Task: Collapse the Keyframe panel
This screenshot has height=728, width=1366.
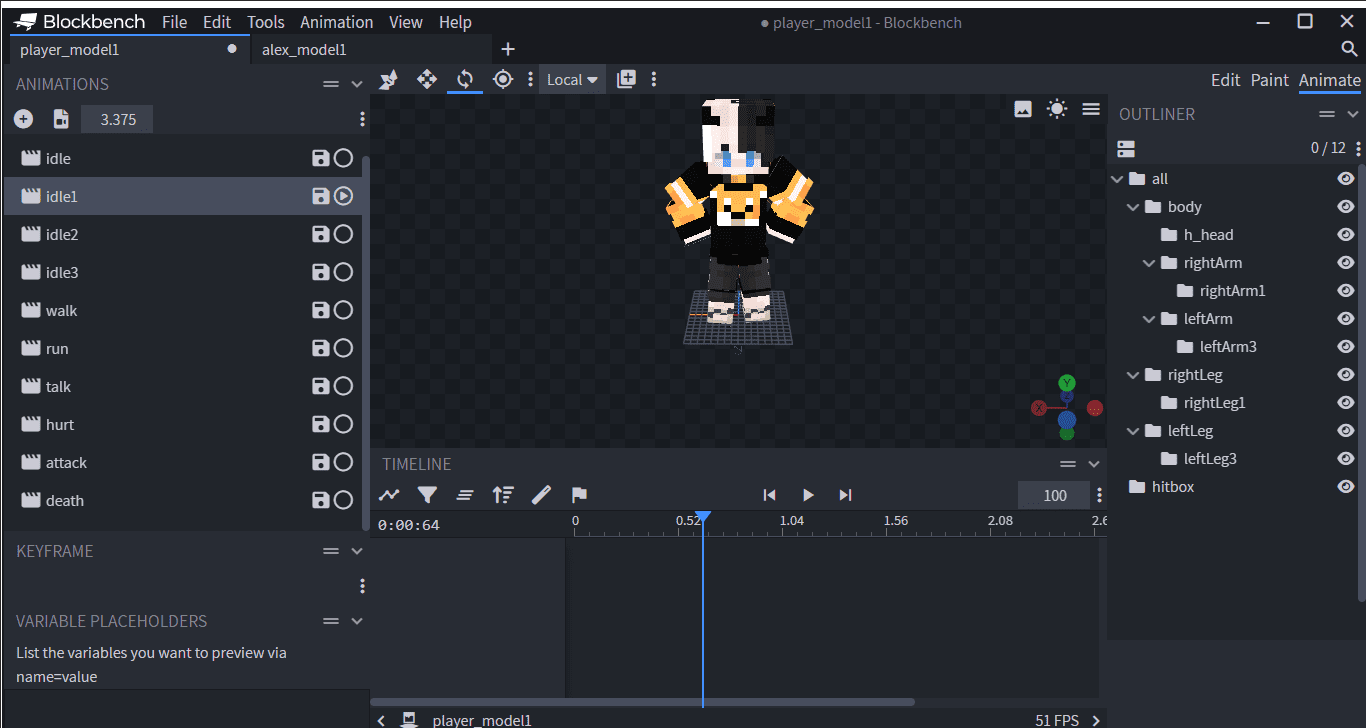Action: point(357,551)
